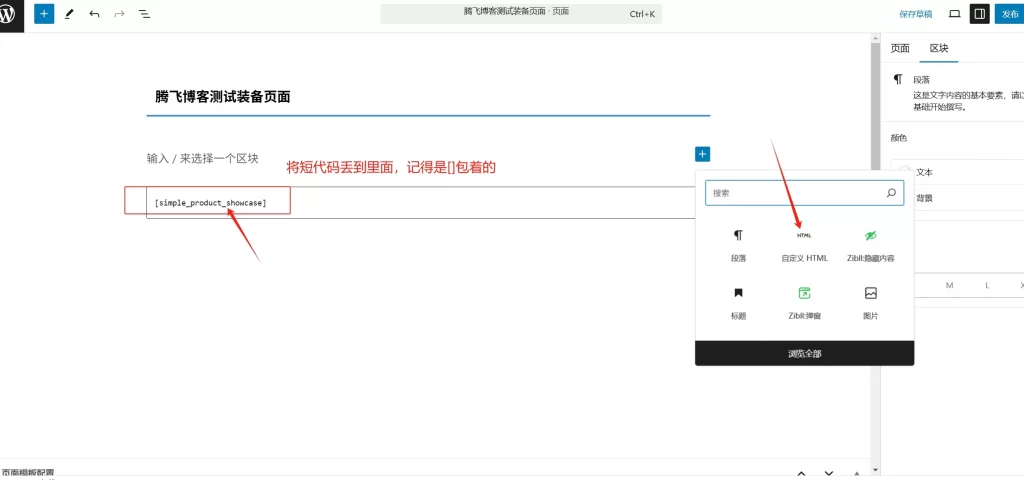Insert the Zibll:隐藏内容 block
The image size is (1024, 480).
coord(871,245)
